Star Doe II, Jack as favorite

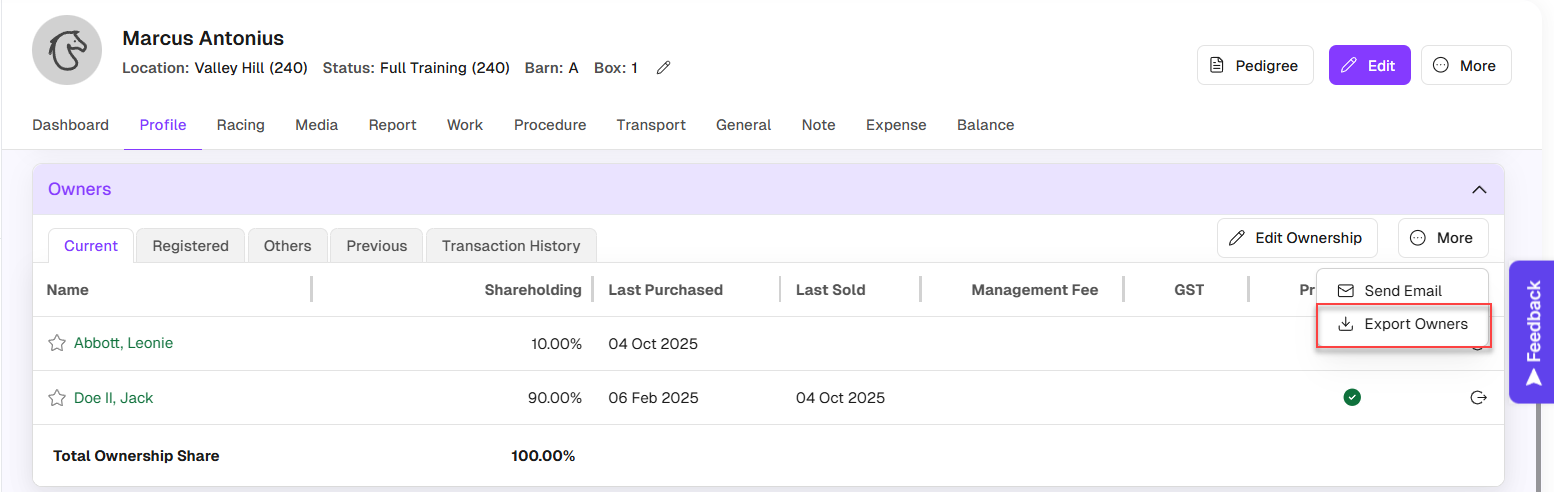point(57,398)
